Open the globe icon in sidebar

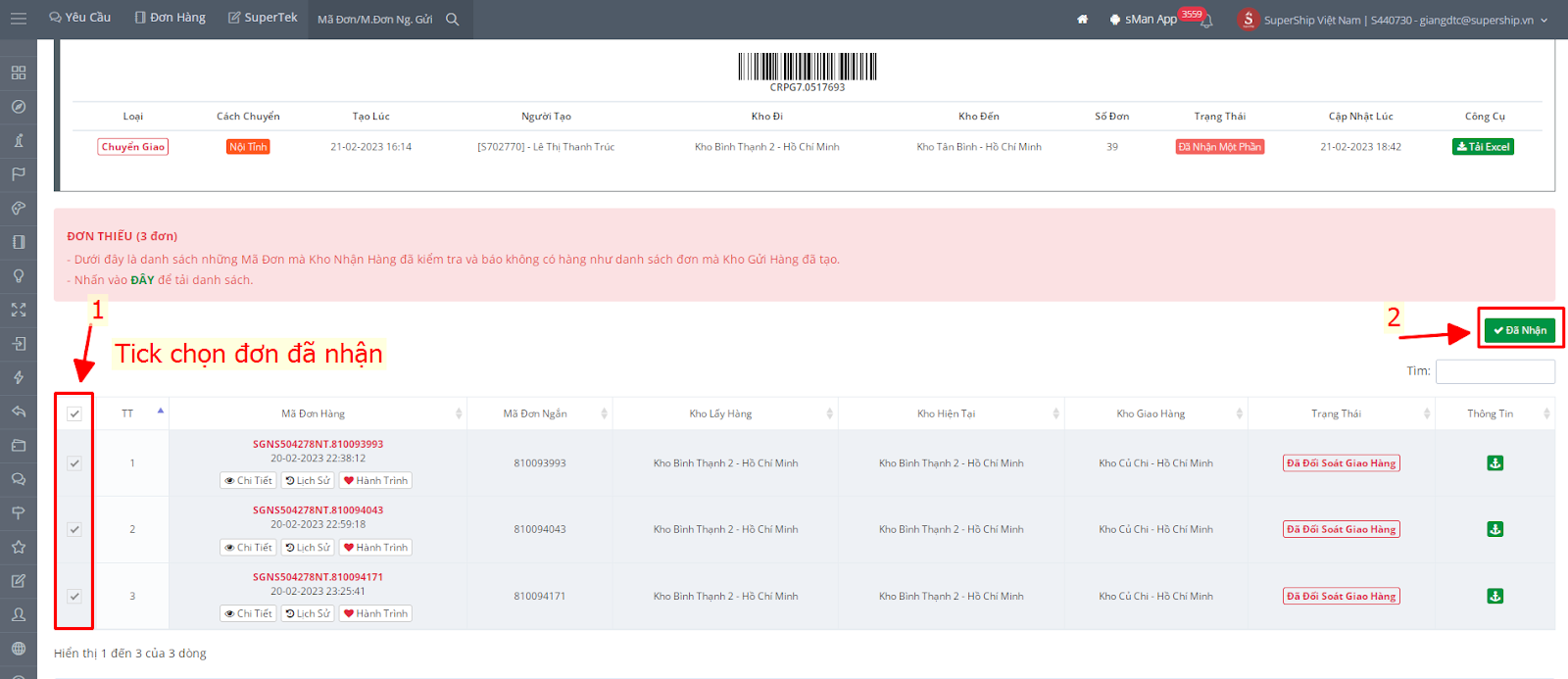(19, 649)
